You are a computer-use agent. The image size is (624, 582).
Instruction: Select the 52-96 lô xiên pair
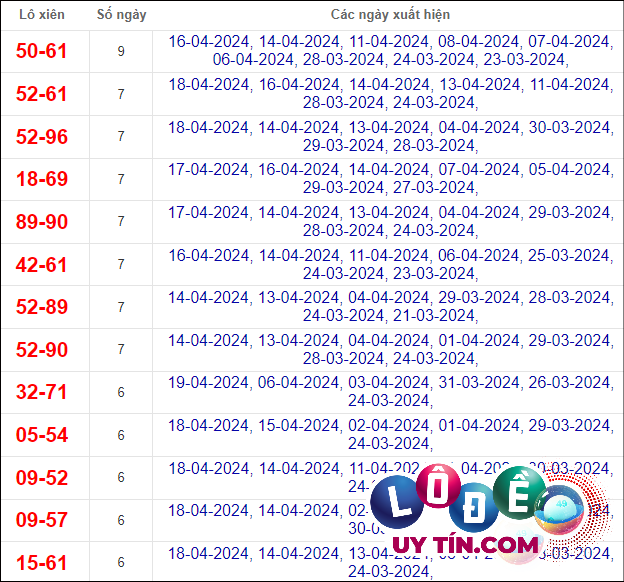point(42,137)
